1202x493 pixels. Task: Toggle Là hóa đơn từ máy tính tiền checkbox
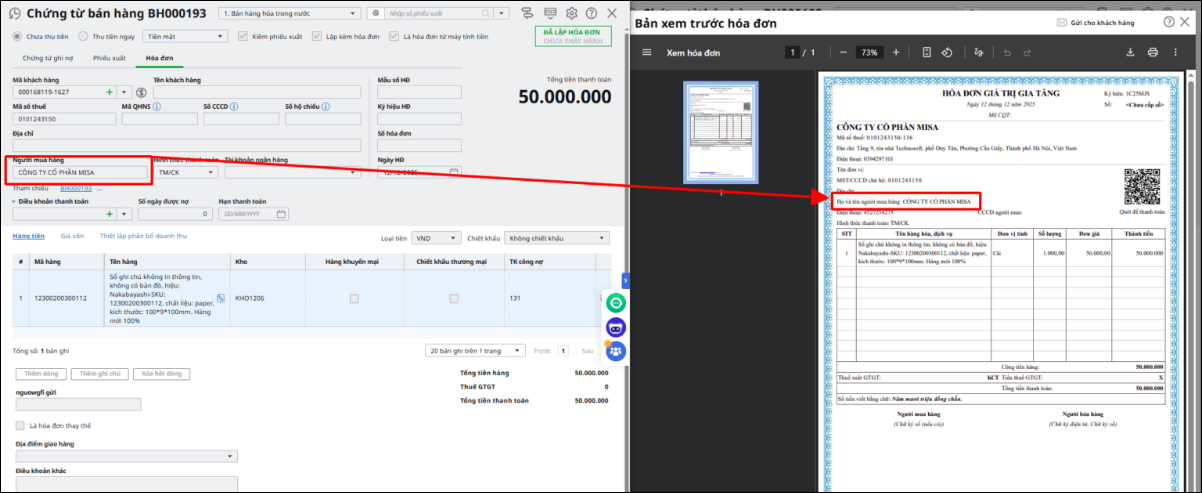click(x=393, y=36)
